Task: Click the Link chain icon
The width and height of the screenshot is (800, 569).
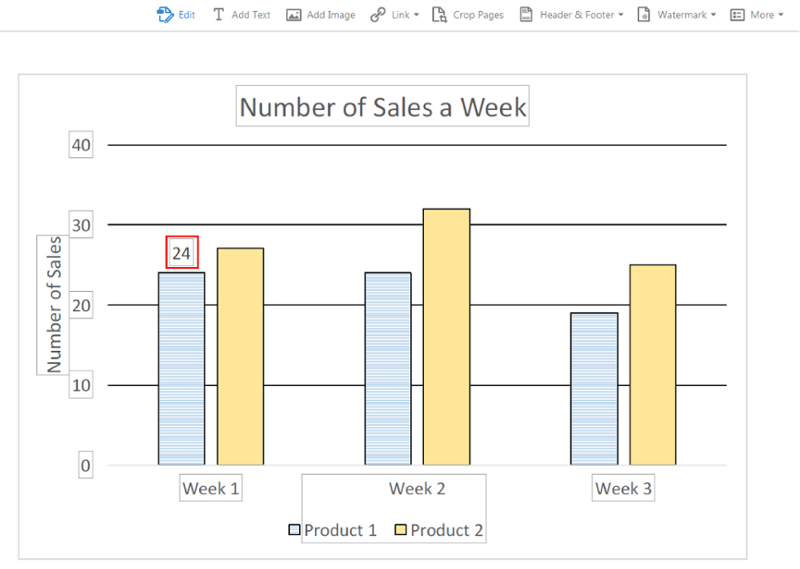Action: pyautogui.click(x=378, y=15)
